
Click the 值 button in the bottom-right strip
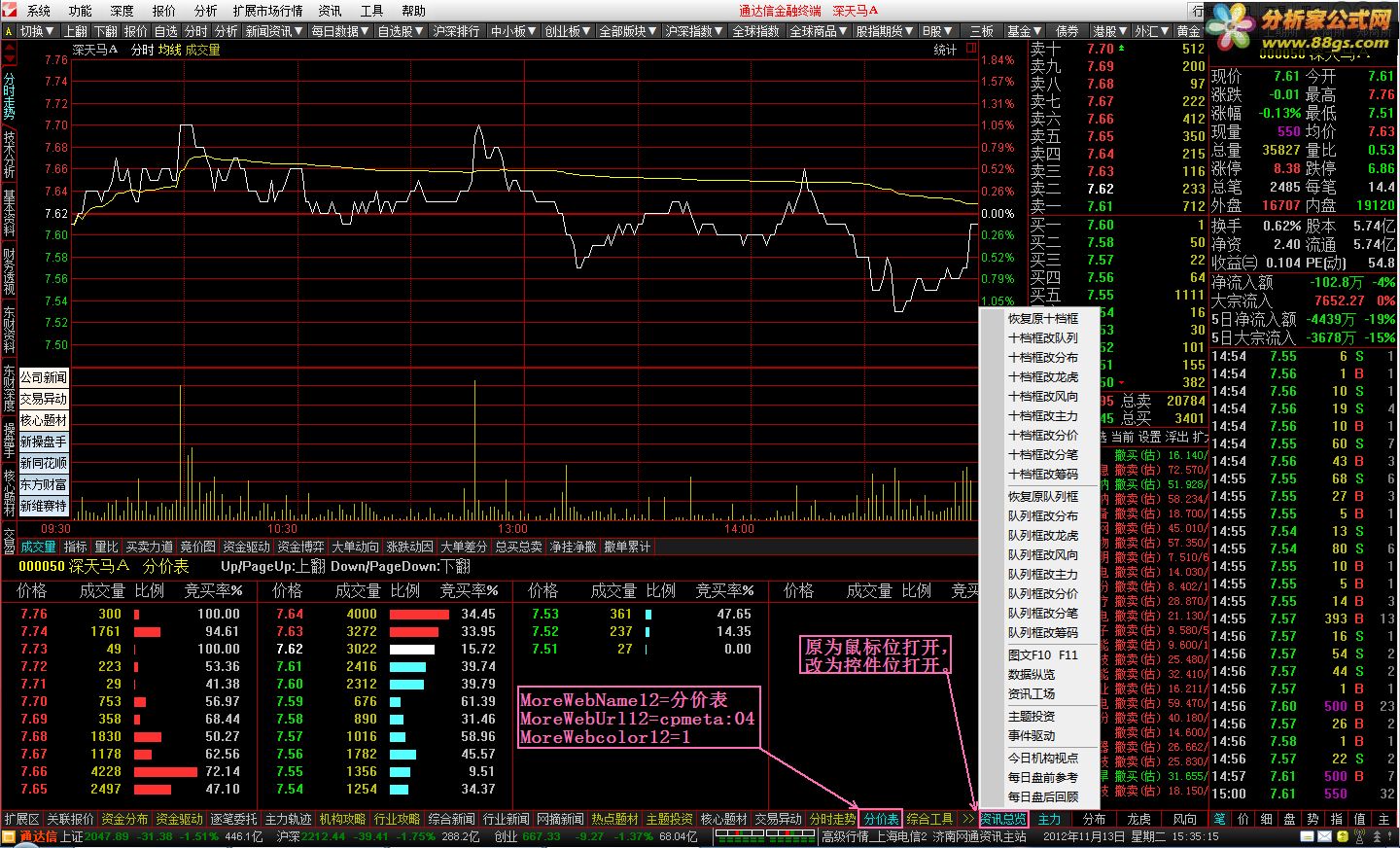[1359, 819]
